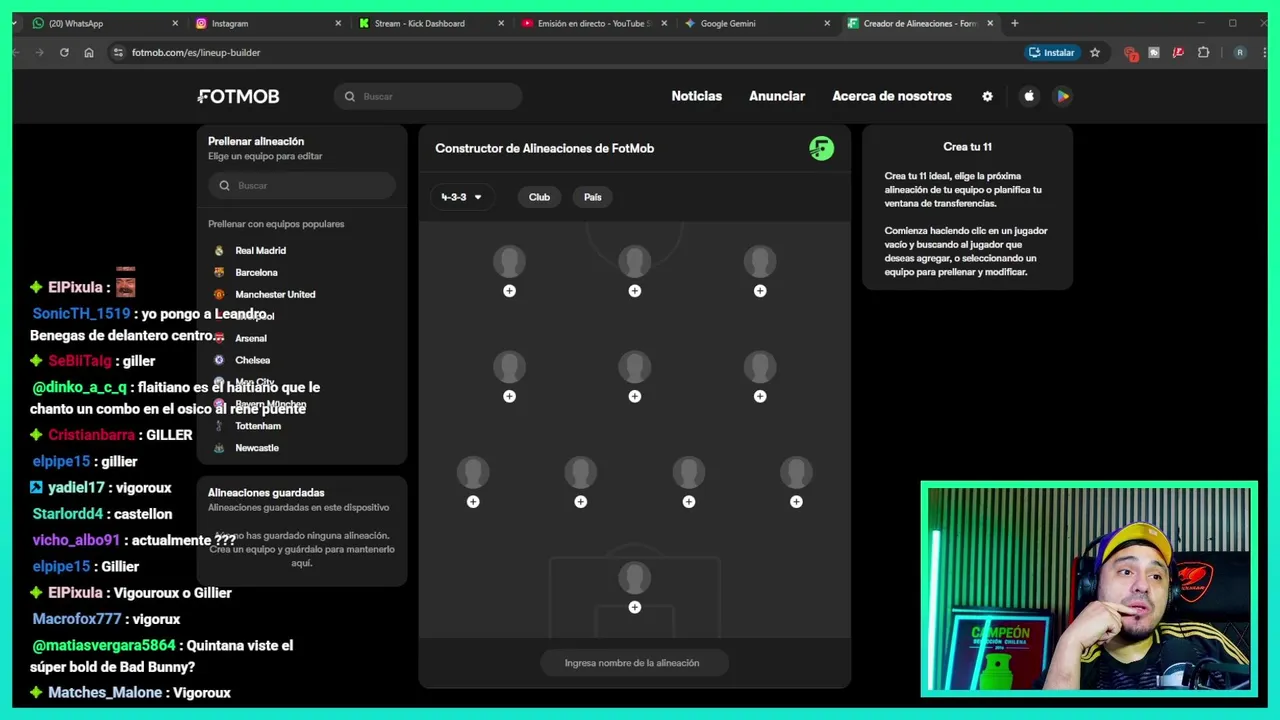1280x720 pixels.
Task: Close the Google Gemini tab
Action: point(827,23)
